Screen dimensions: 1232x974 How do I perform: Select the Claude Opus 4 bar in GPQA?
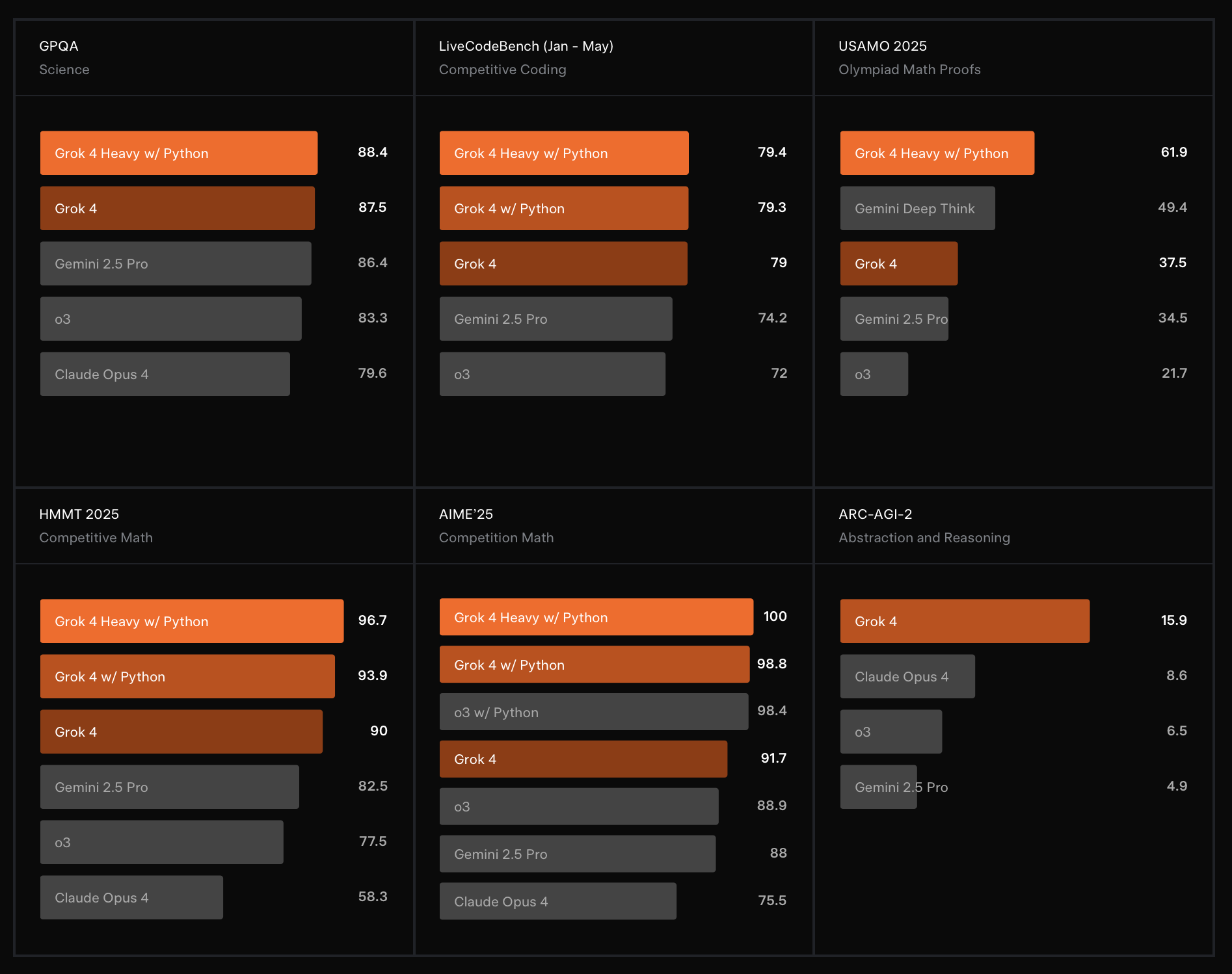(165, 374)
